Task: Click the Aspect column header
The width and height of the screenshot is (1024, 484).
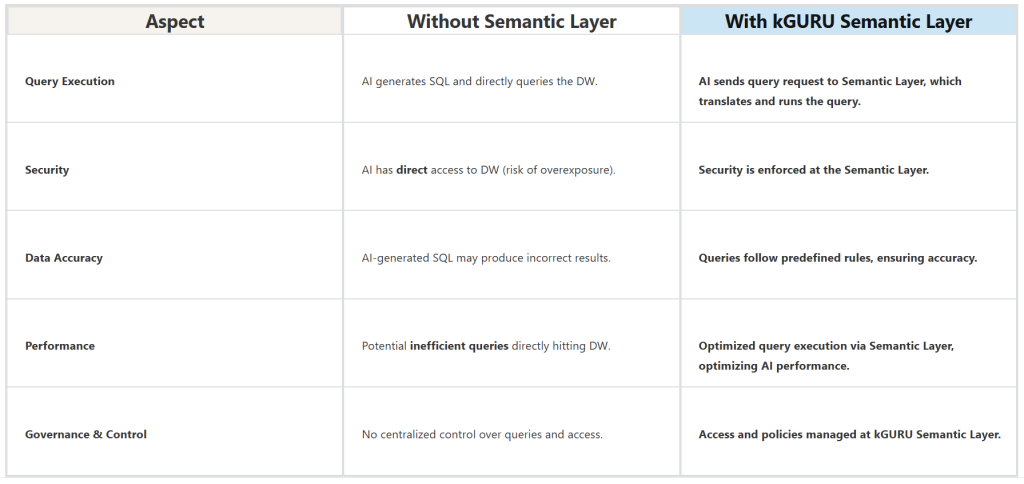Action: tap(173, 21)
